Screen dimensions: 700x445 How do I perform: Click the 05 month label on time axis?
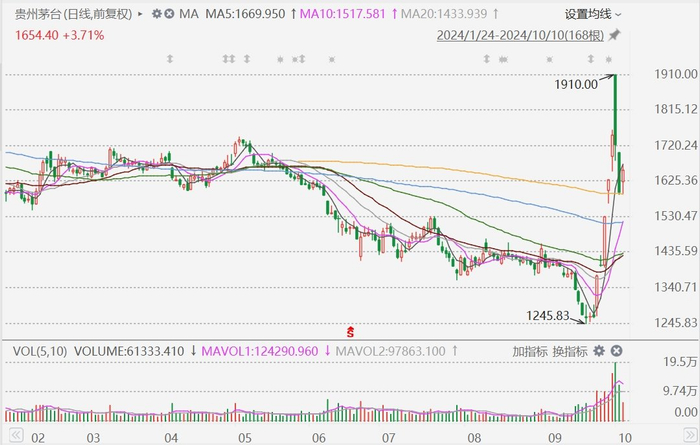[x=245, y=438]
